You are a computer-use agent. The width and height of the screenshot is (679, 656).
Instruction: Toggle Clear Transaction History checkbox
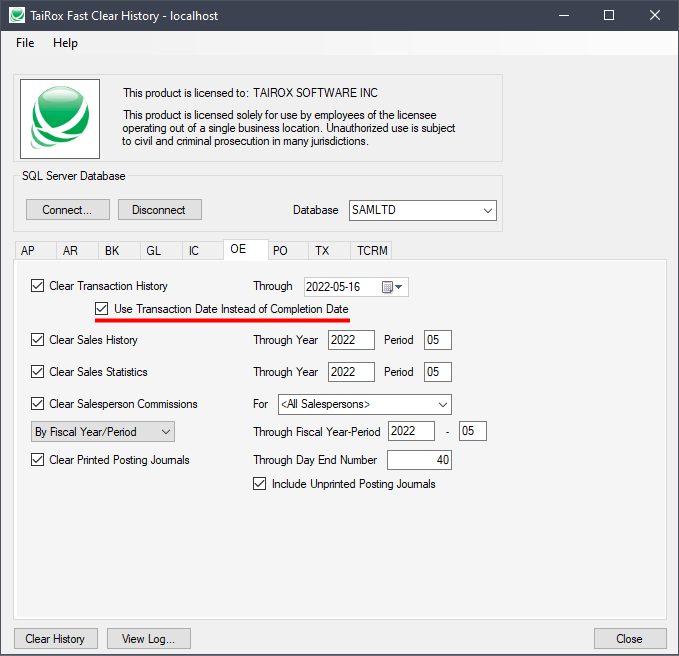point(37,286)
